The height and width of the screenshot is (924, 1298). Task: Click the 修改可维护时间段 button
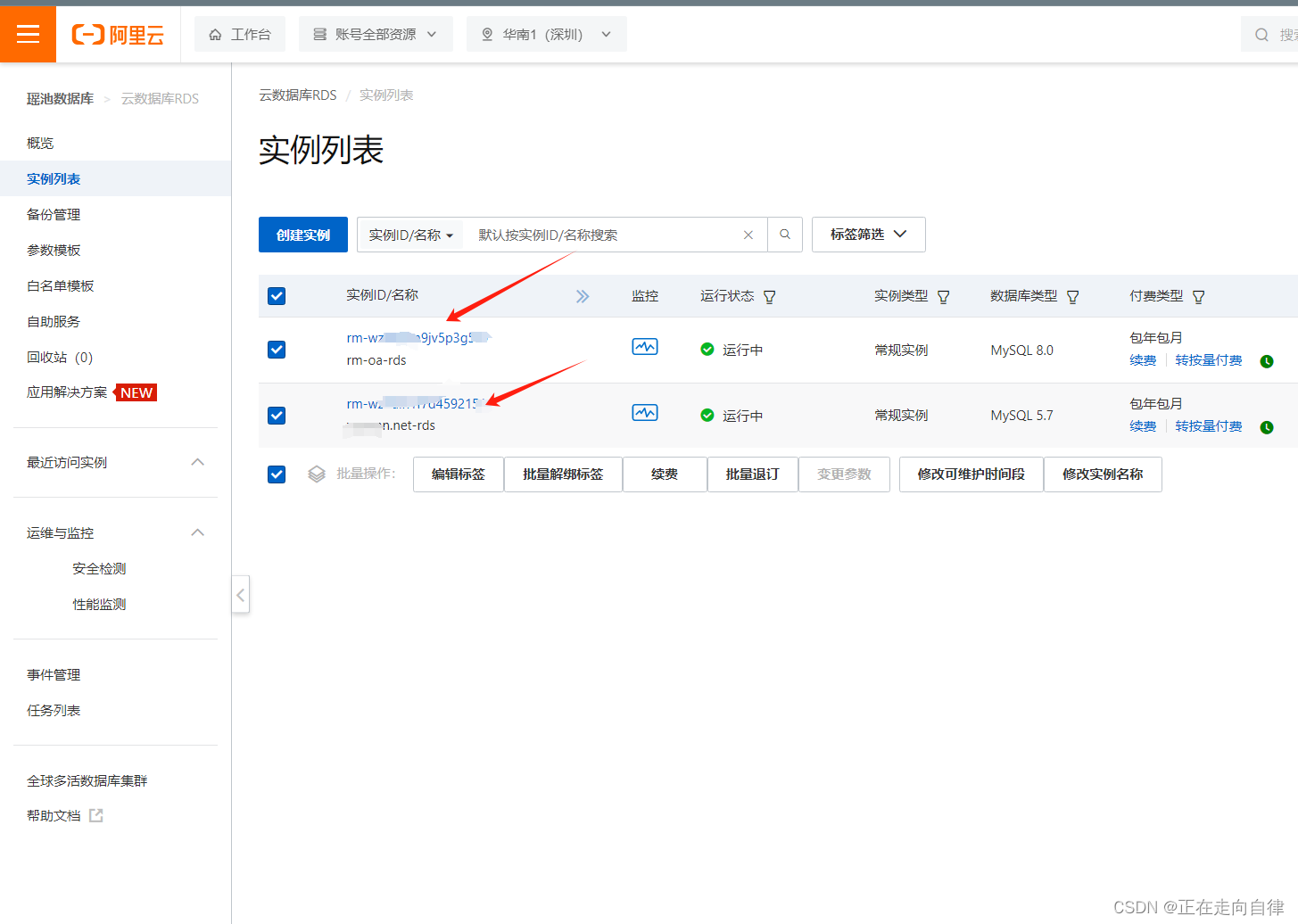pyautogui.click(x=971, y=474)
